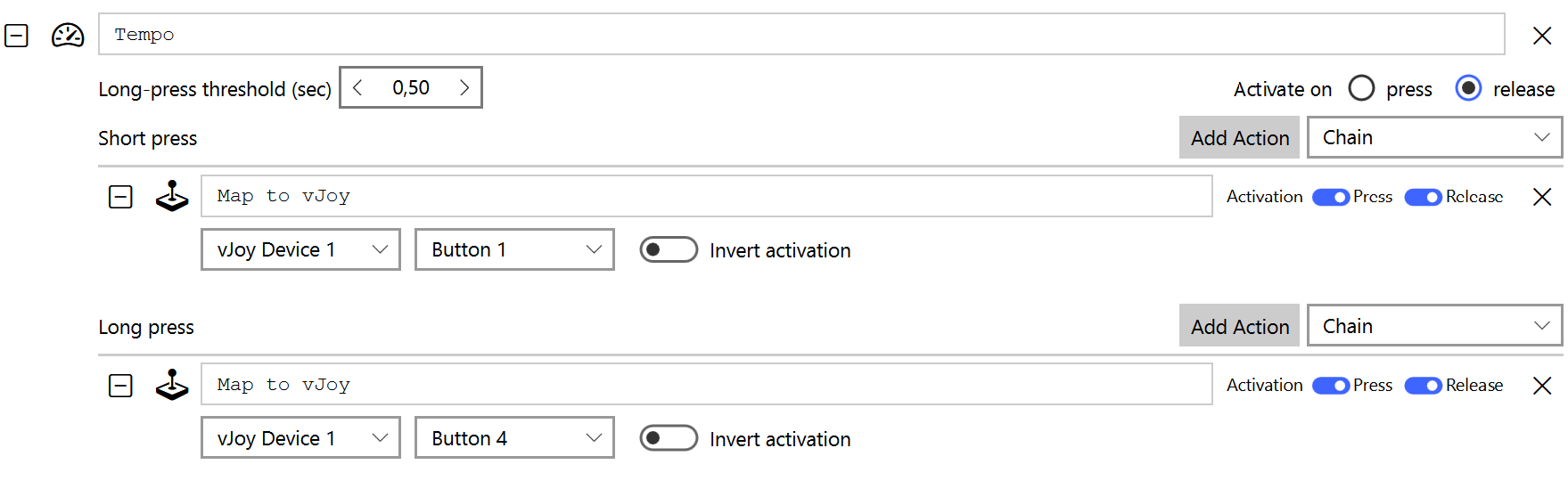Click the joystick icon in Short press action

[172, 197]
